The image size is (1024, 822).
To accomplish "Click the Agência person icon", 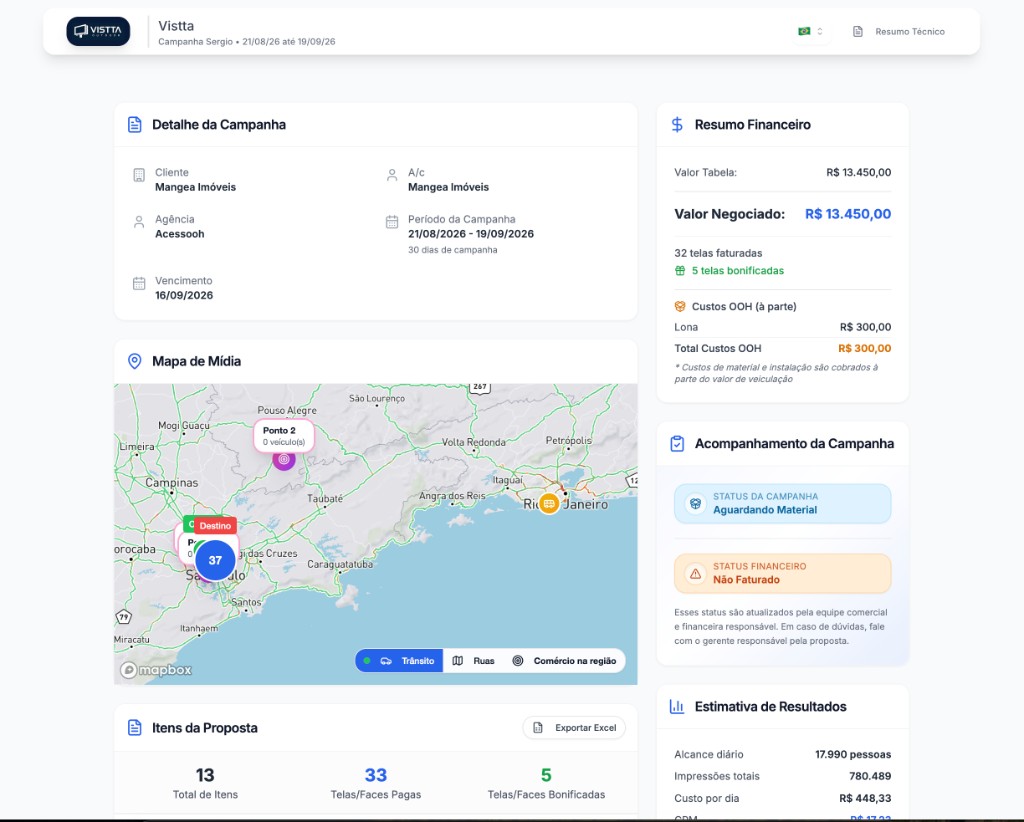I will pyautogui.click(x=139, y=222).
